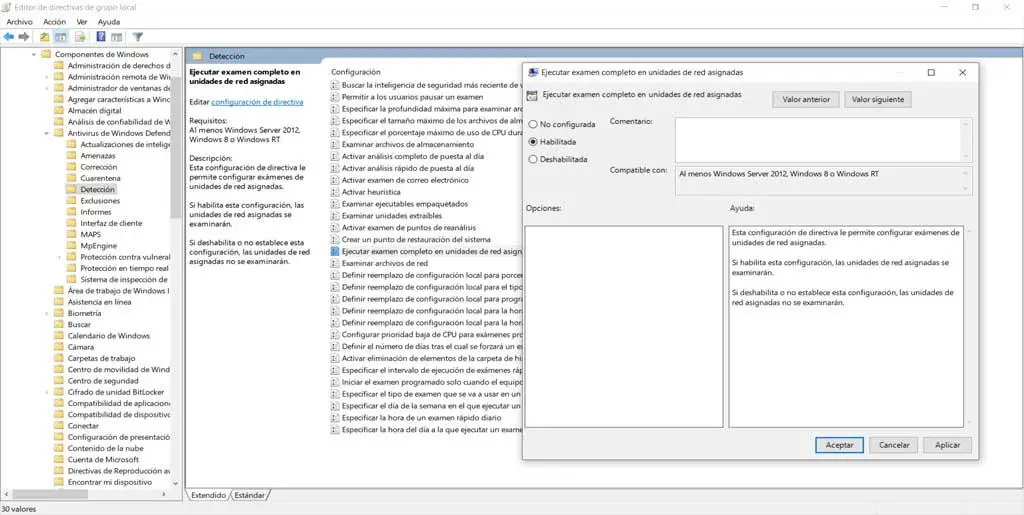Toggle the Show/Hide console tree icon
Screen dimensions: 1024x515
click(60, 37)
